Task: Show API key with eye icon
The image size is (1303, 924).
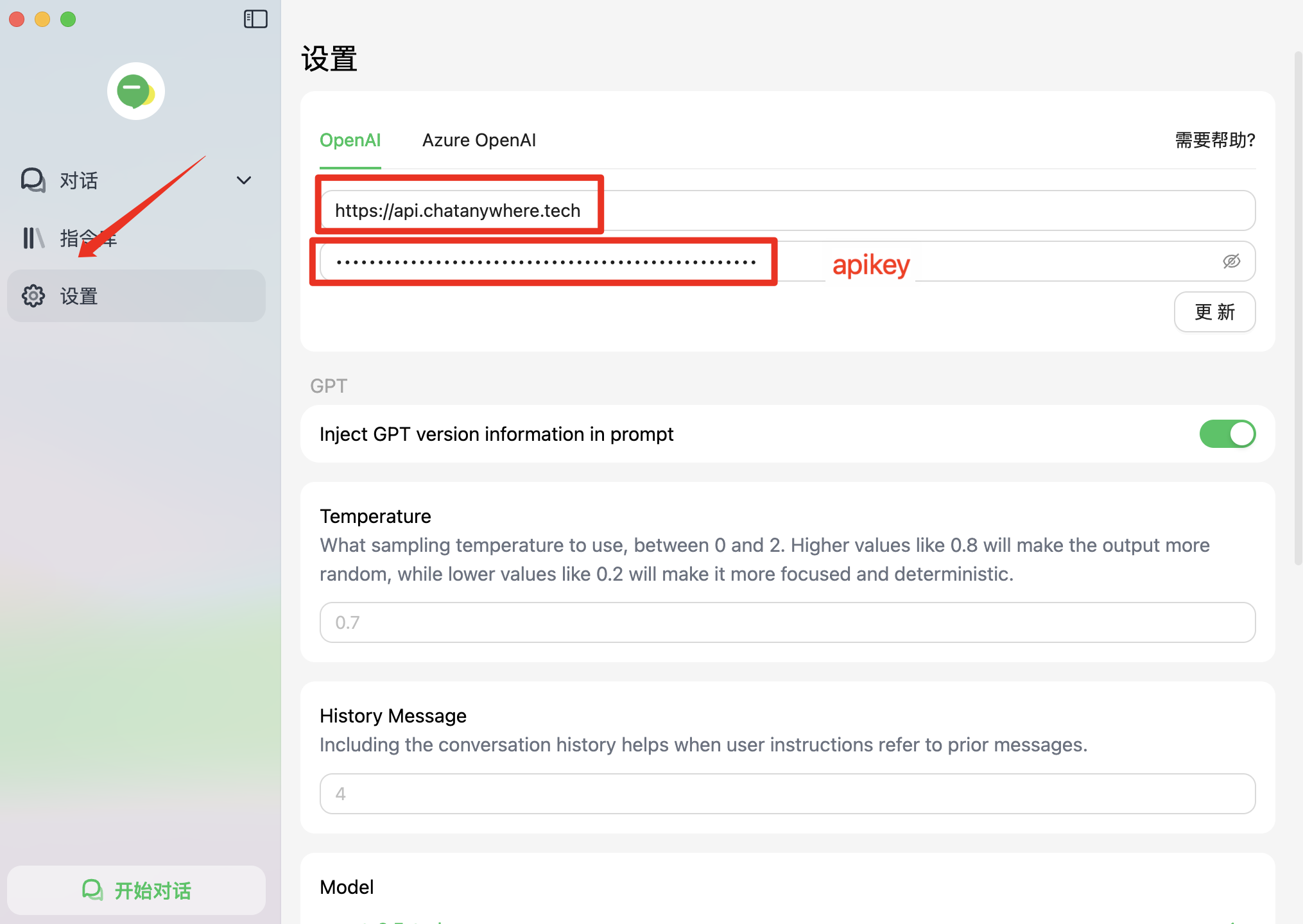Action: point(1231,261)
